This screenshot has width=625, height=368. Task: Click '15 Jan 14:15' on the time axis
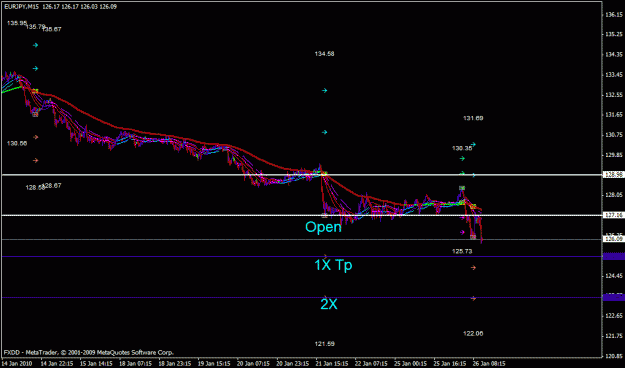(96, 364)
